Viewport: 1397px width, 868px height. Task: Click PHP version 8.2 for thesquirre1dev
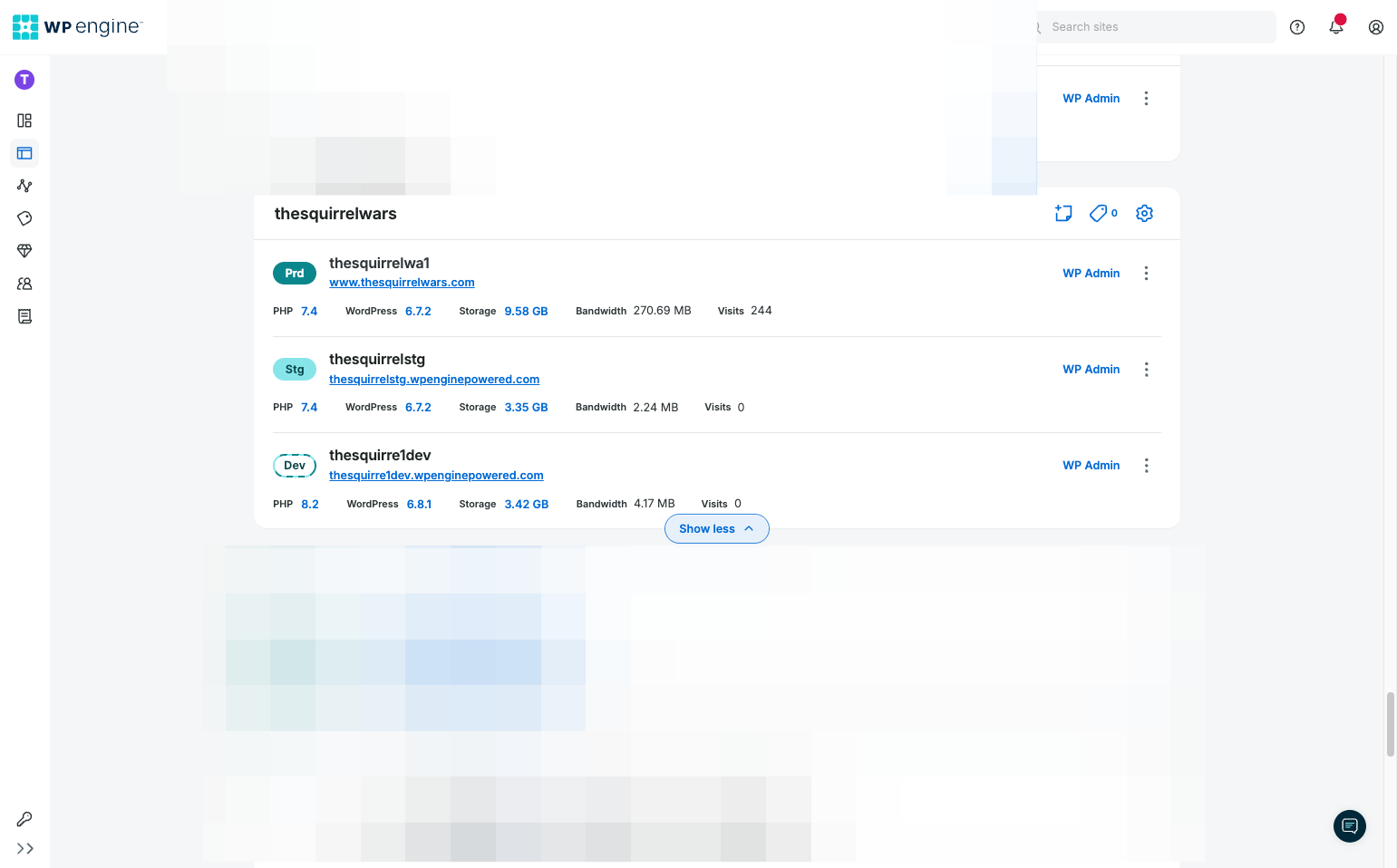pos(310,504)
